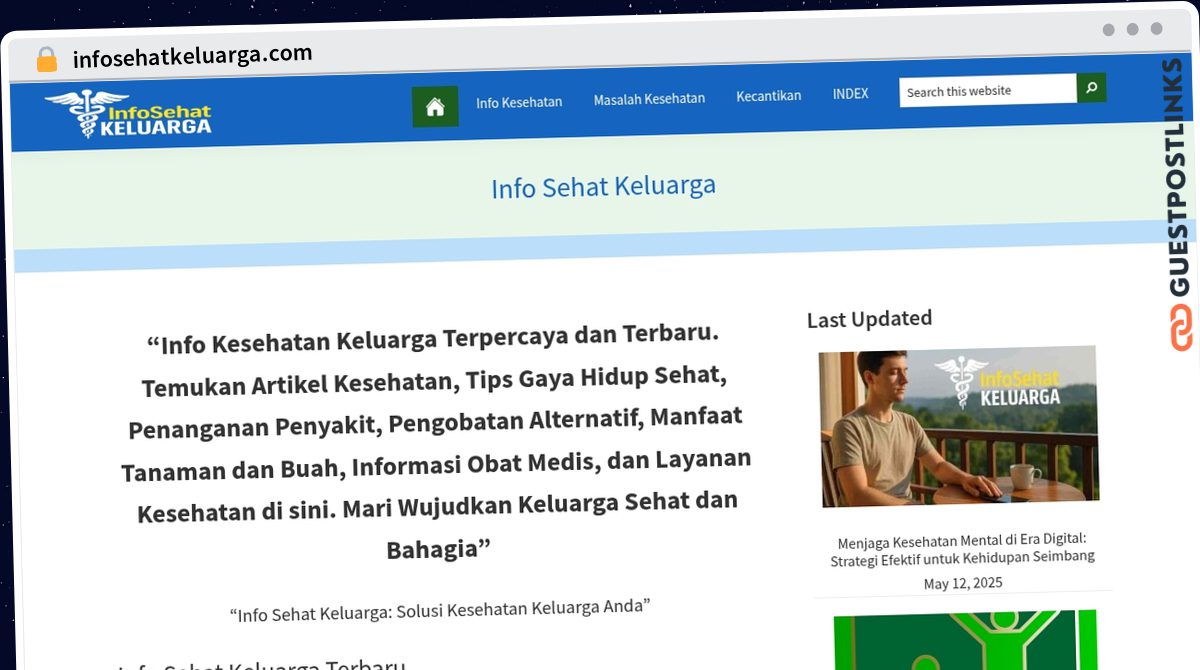Focus the Search this website field
This screenshot has width=1200, height=670.
click(988, 90)
